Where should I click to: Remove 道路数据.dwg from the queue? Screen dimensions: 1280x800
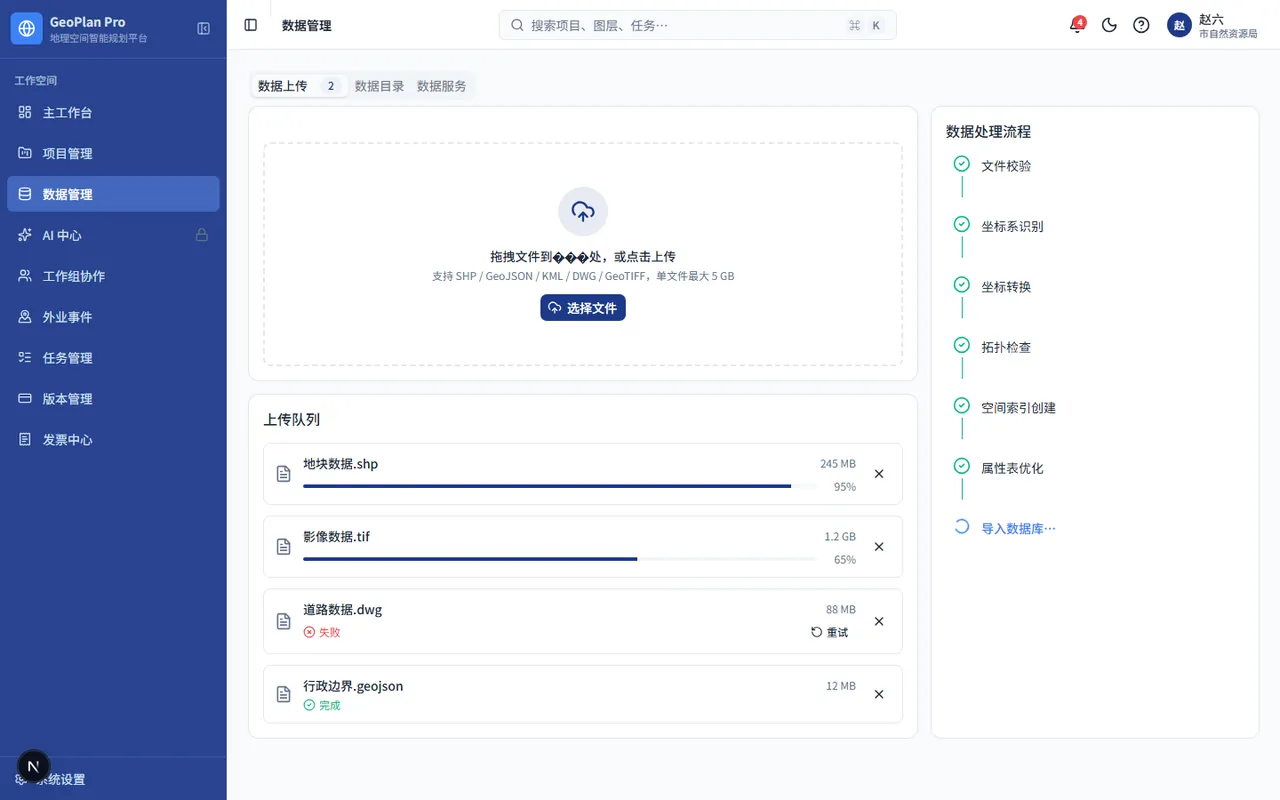pyautogui.click(x=879, y=621)
